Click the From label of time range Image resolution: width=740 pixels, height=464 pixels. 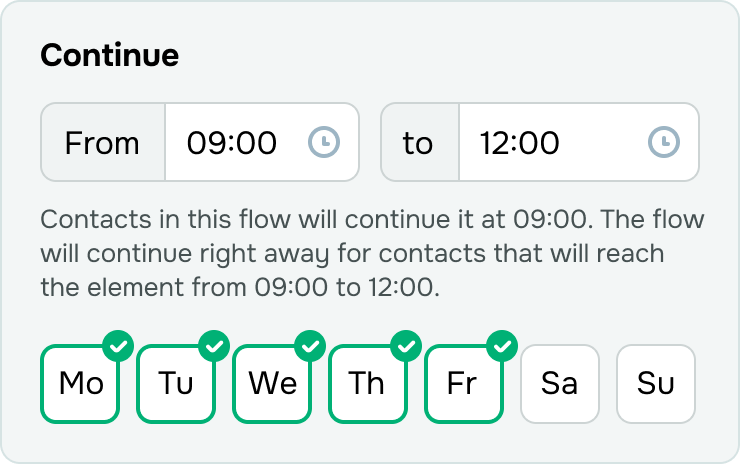click(x=102, y=142)
